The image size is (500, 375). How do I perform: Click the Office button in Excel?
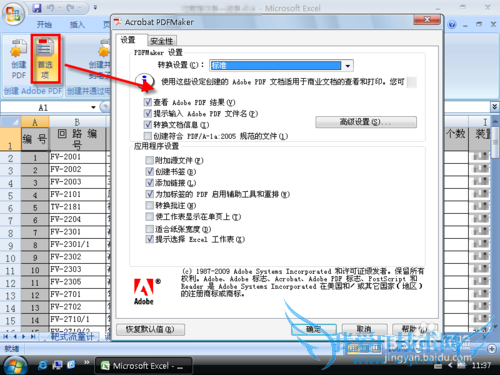pos(13,14)
